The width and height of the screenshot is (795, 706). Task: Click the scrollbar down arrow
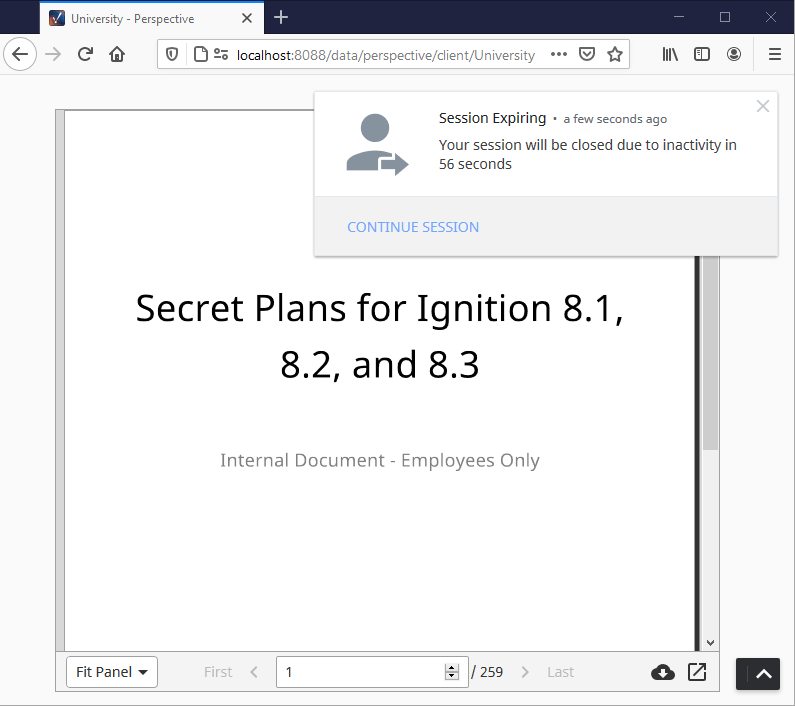(710, 643)
